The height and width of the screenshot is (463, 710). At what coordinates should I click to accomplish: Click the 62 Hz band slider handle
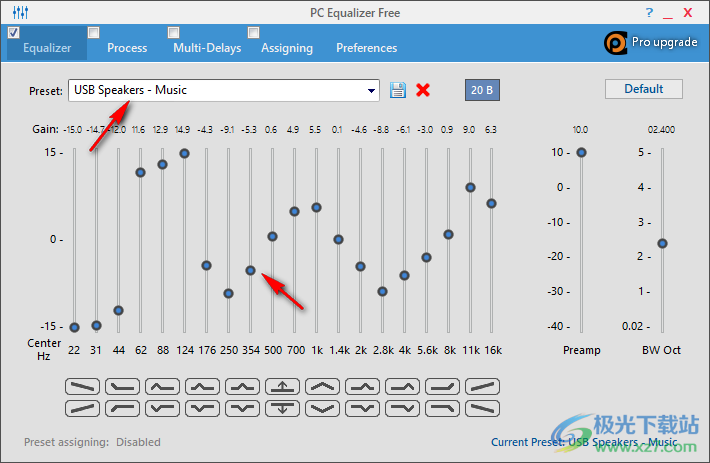click(140, 172)
